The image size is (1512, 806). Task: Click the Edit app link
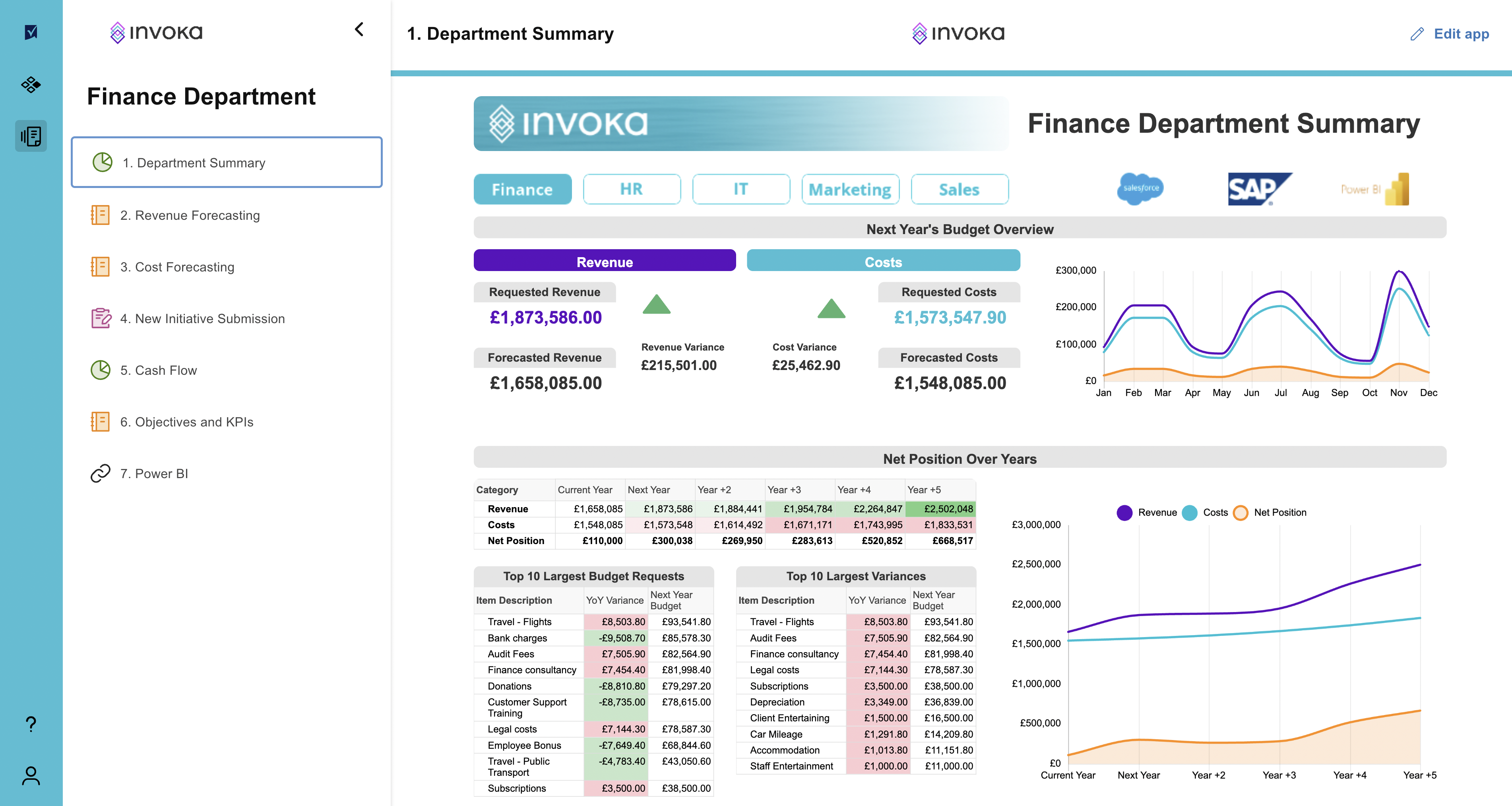click(1462, 34)
